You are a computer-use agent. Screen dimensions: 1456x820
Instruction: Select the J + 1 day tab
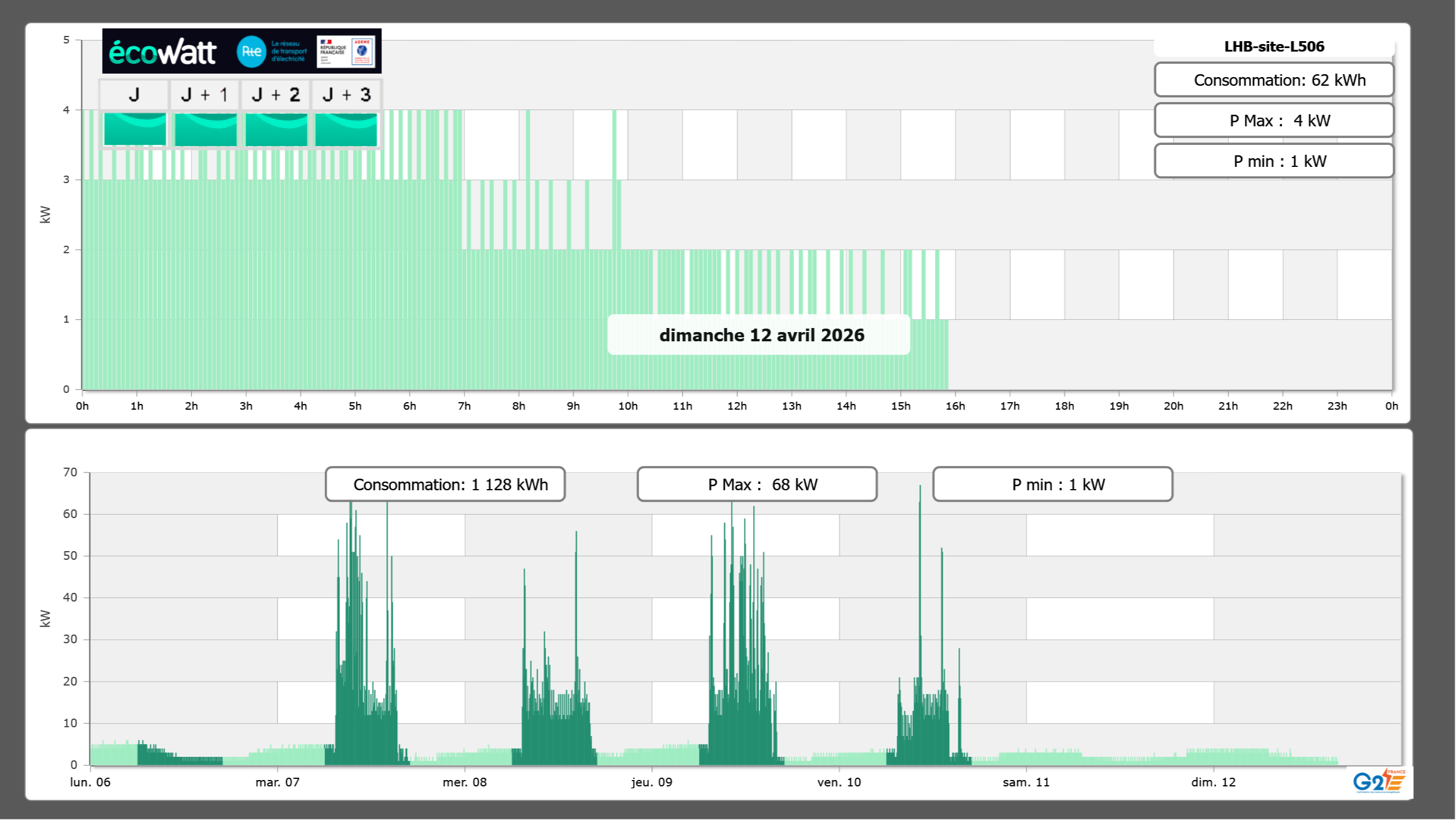click(x=205, y=94)
